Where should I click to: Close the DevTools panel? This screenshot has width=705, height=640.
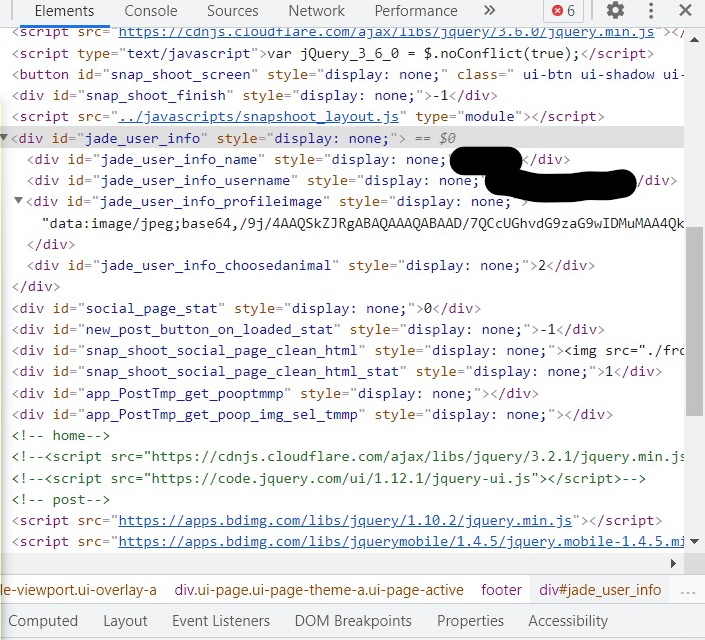(685, 10)
